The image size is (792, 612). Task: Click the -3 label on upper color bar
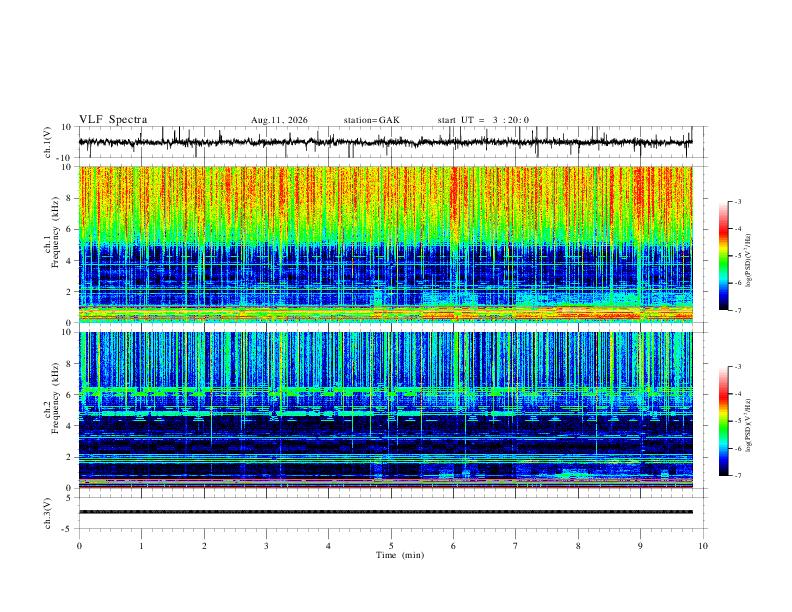pyautogui.click(x=738, y=201)
